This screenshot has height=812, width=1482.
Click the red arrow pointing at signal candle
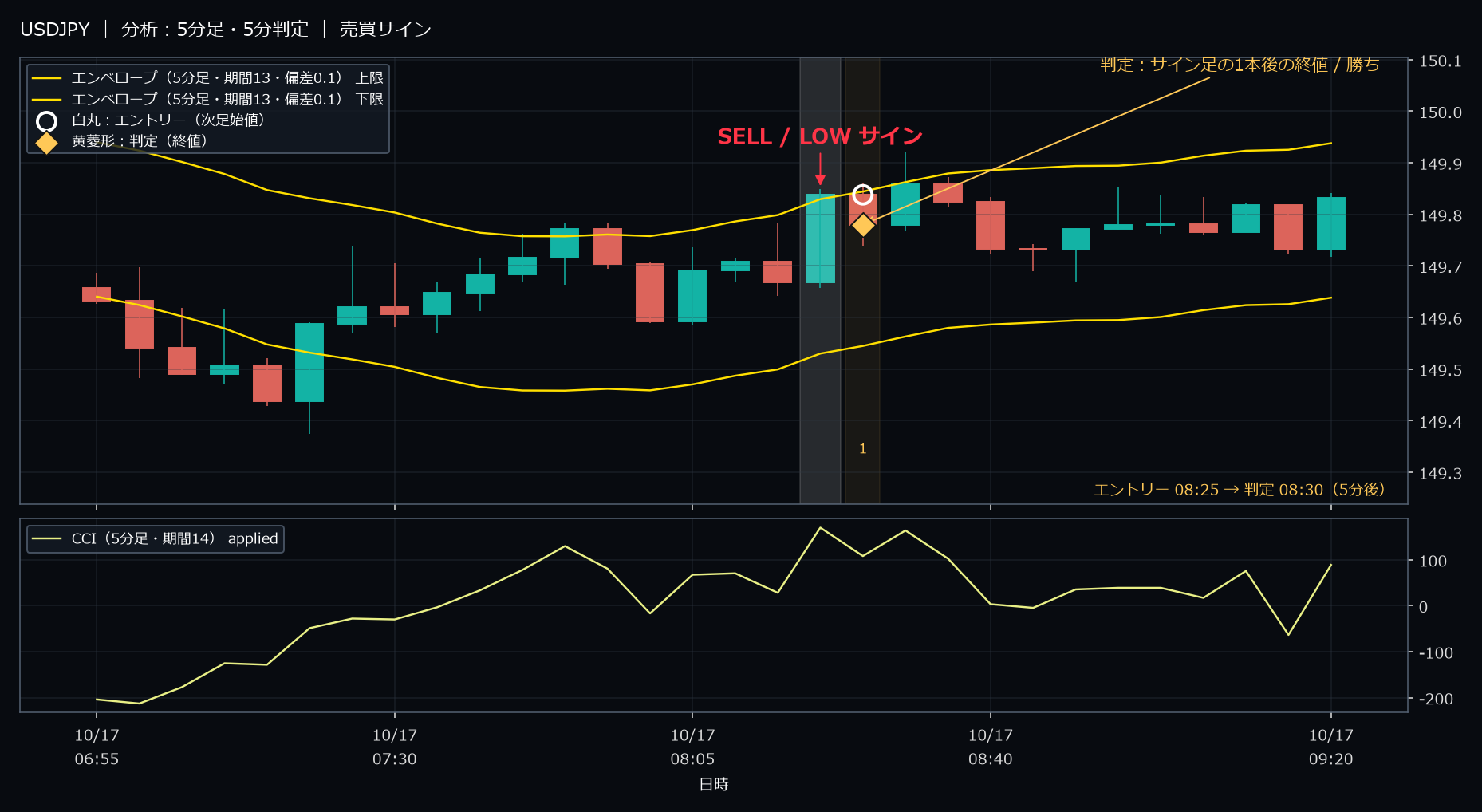[820, 169]
